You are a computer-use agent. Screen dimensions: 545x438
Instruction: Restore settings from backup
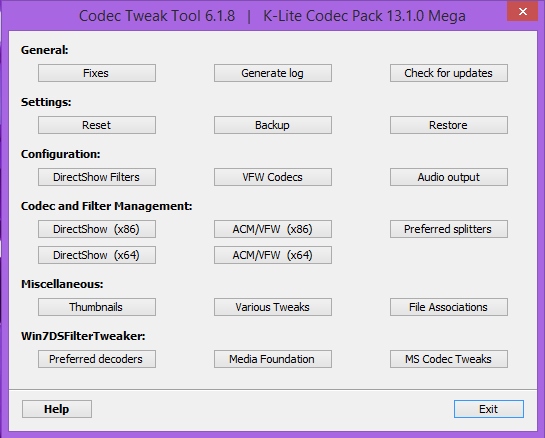coord(449,125)
